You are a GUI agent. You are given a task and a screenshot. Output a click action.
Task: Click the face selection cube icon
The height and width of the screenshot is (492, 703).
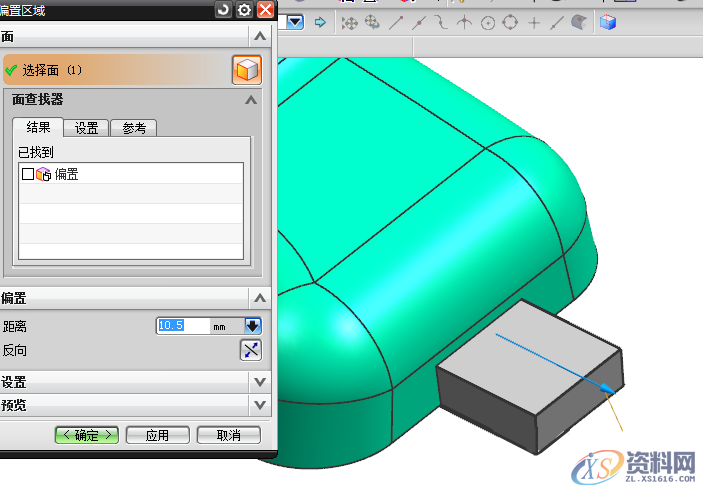coord(246,70)
